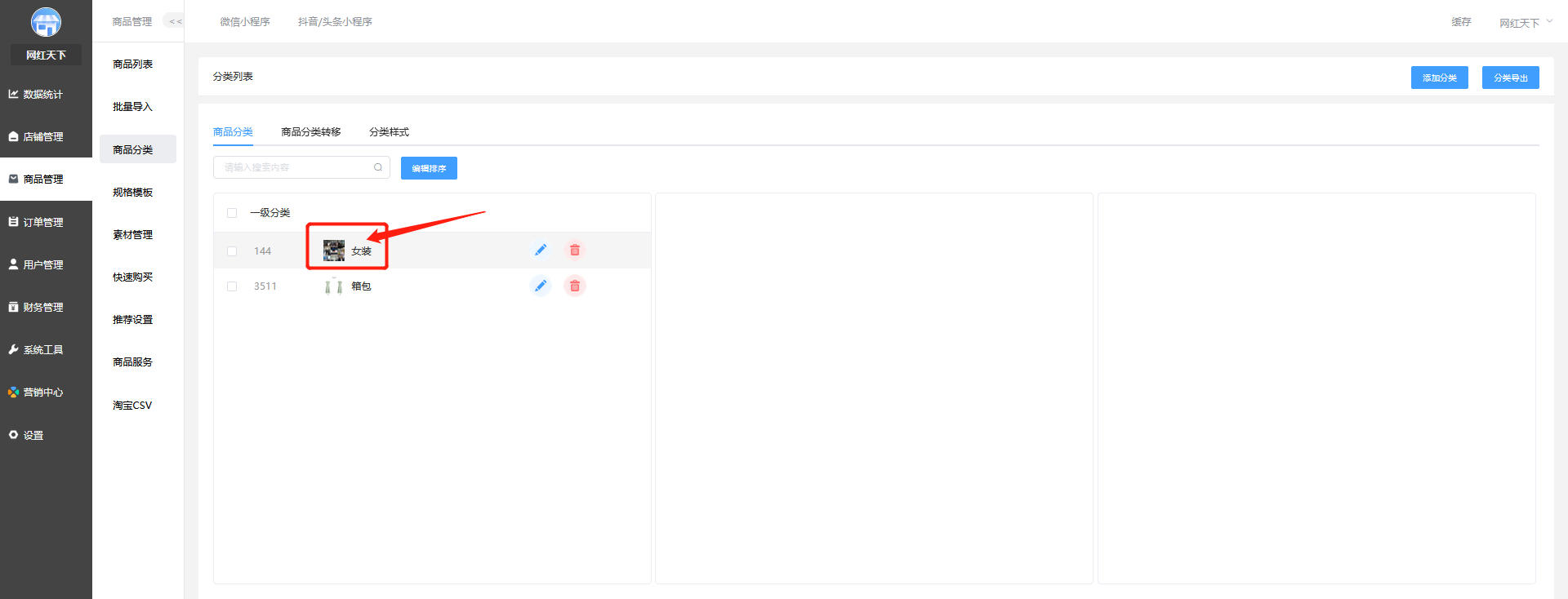Click the 编辑排序 button

click(429, 168)
